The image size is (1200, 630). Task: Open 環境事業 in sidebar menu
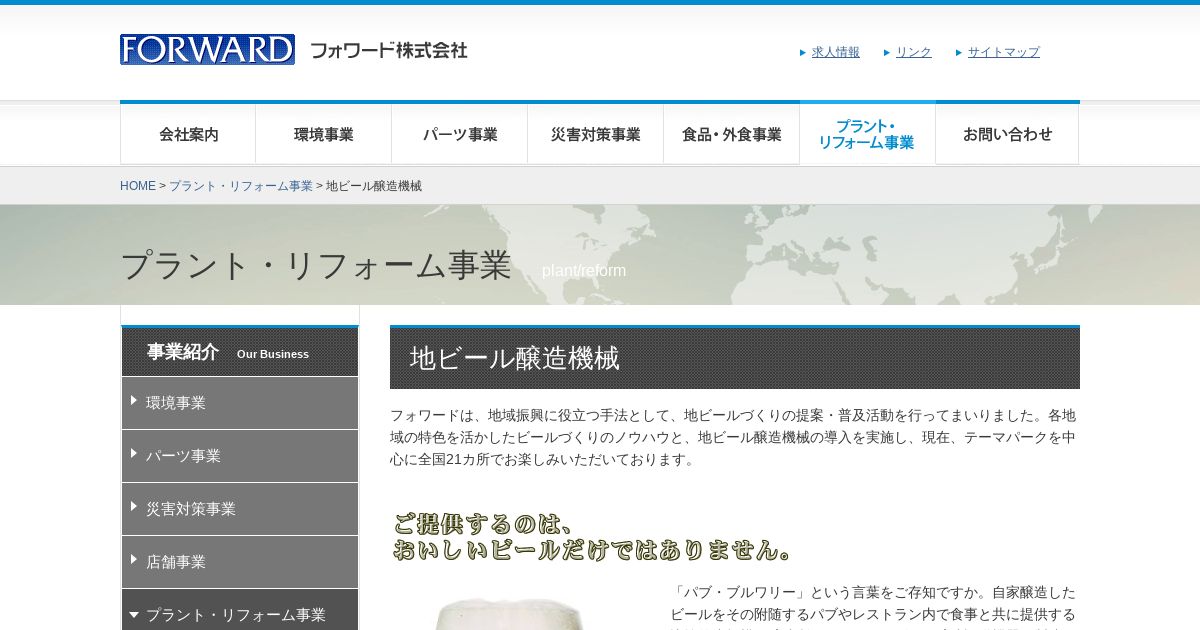click(240, 403)
